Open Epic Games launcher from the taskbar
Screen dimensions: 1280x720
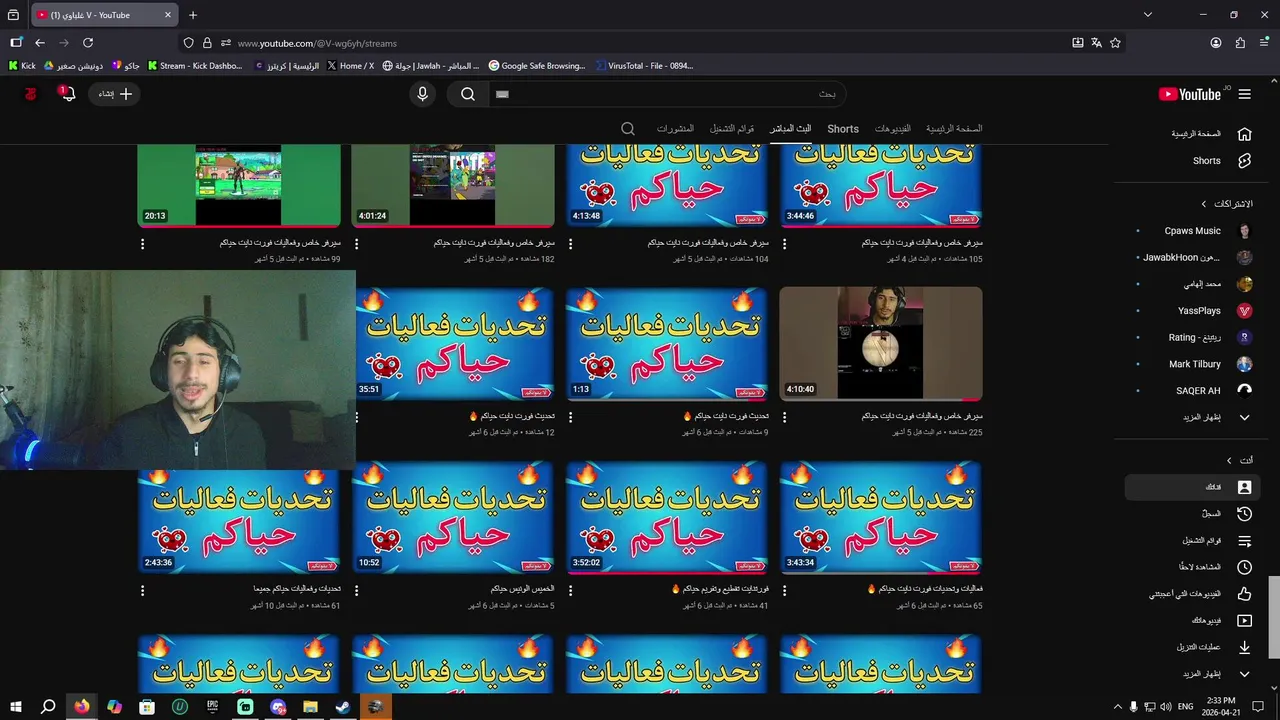(212, 707)
